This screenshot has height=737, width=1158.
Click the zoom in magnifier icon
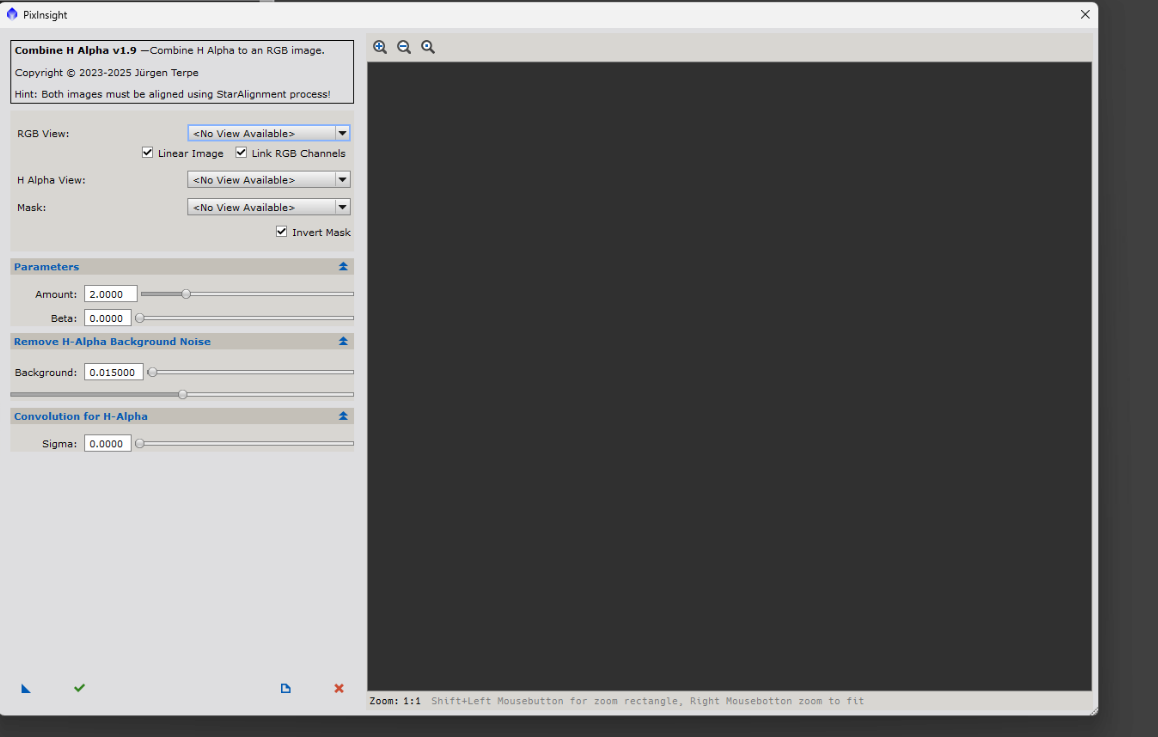[x=380, y=47]
